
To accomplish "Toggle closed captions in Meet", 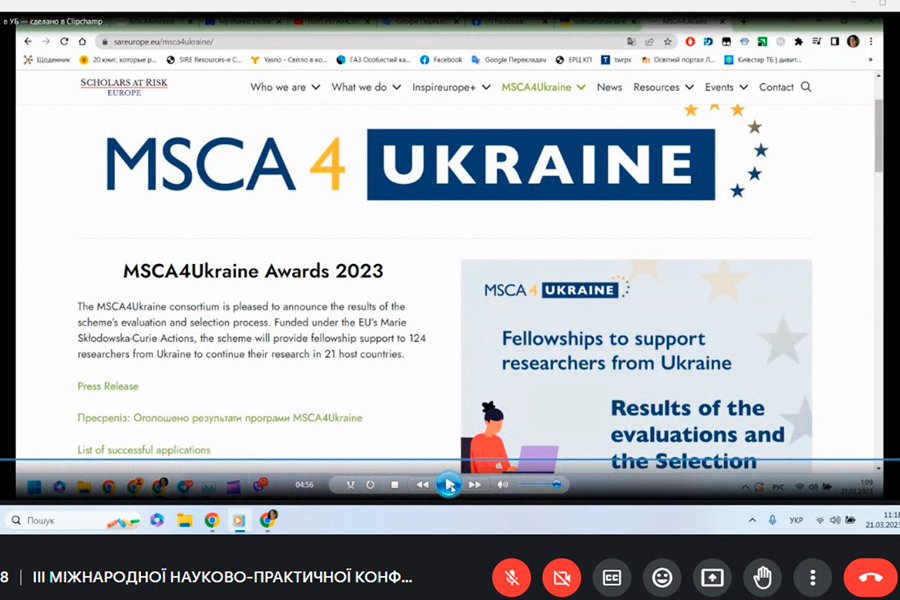I will [612, 578].
